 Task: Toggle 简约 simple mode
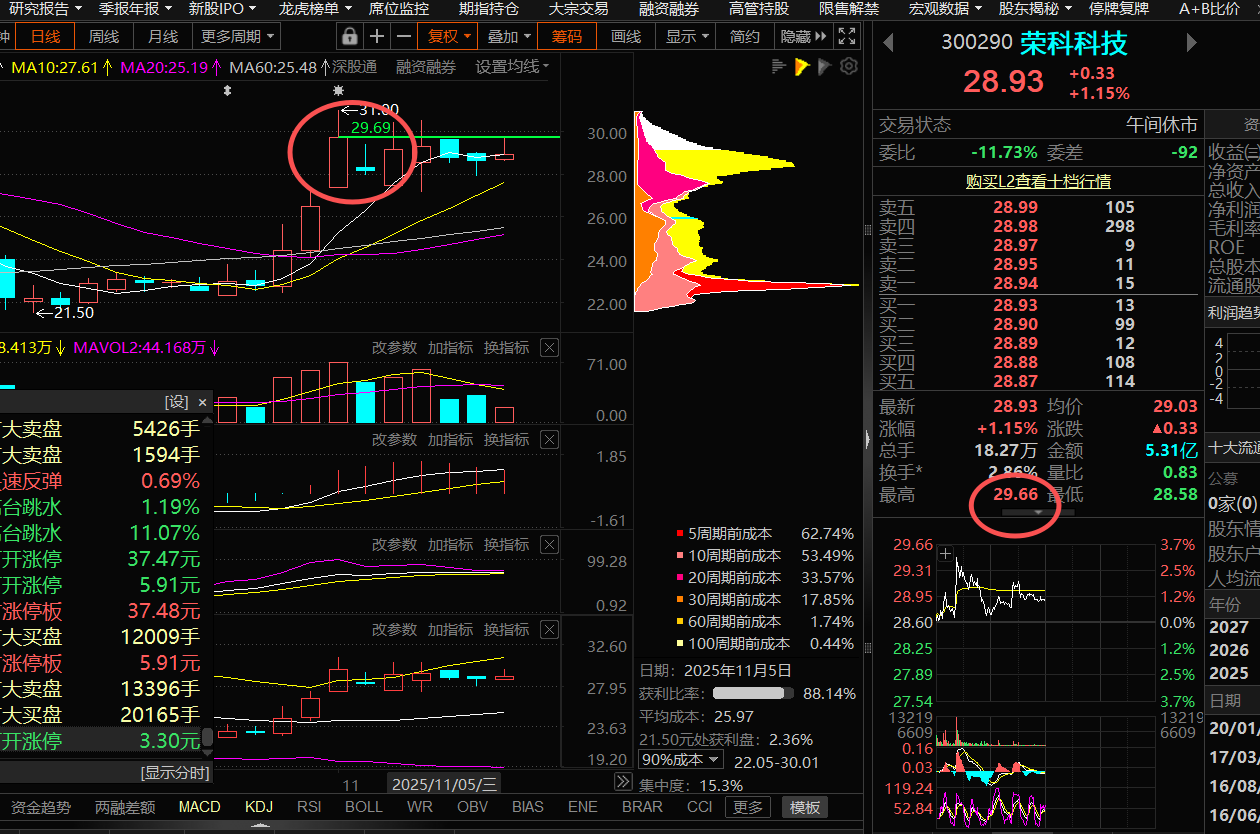pyautogui.click(x=745, y=36)
